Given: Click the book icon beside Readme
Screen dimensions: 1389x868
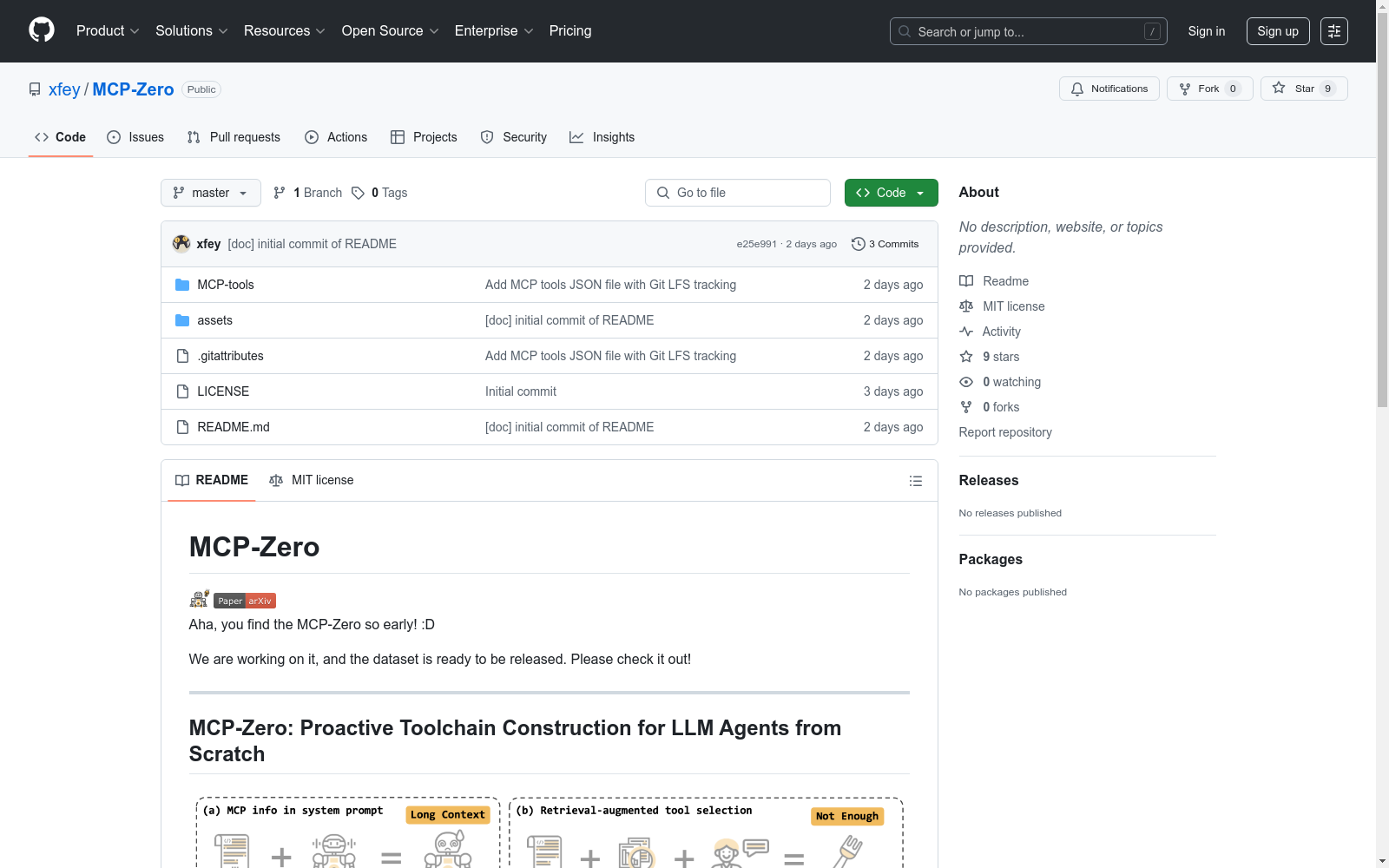Looking at the screenshot, I should click(x=966, y=281).
